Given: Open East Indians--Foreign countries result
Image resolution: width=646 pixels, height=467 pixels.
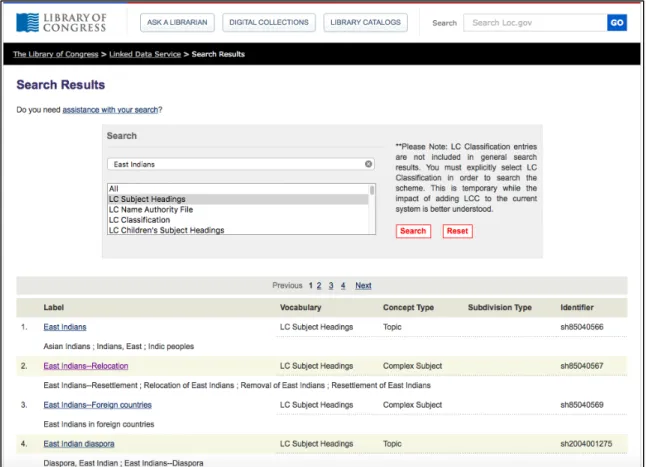Looking at the screenshot, I should (97, 405).
